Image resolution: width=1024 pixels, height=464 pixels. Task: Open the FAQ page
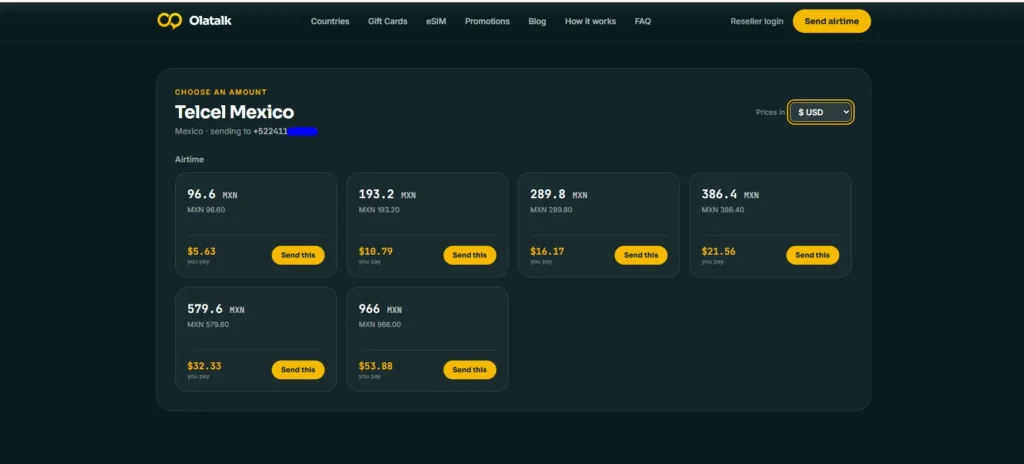[x=643, y=21]
